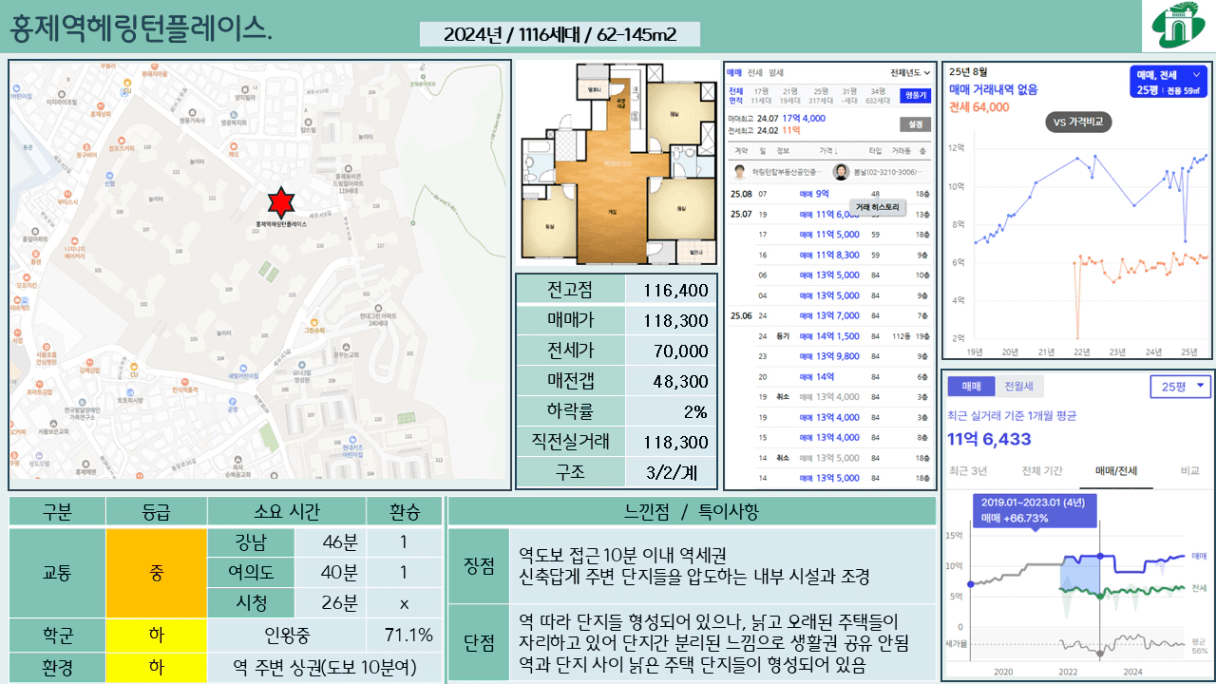Toggle the 전월세 button in lower chart
The image size is (1216, 684).
1019,386
